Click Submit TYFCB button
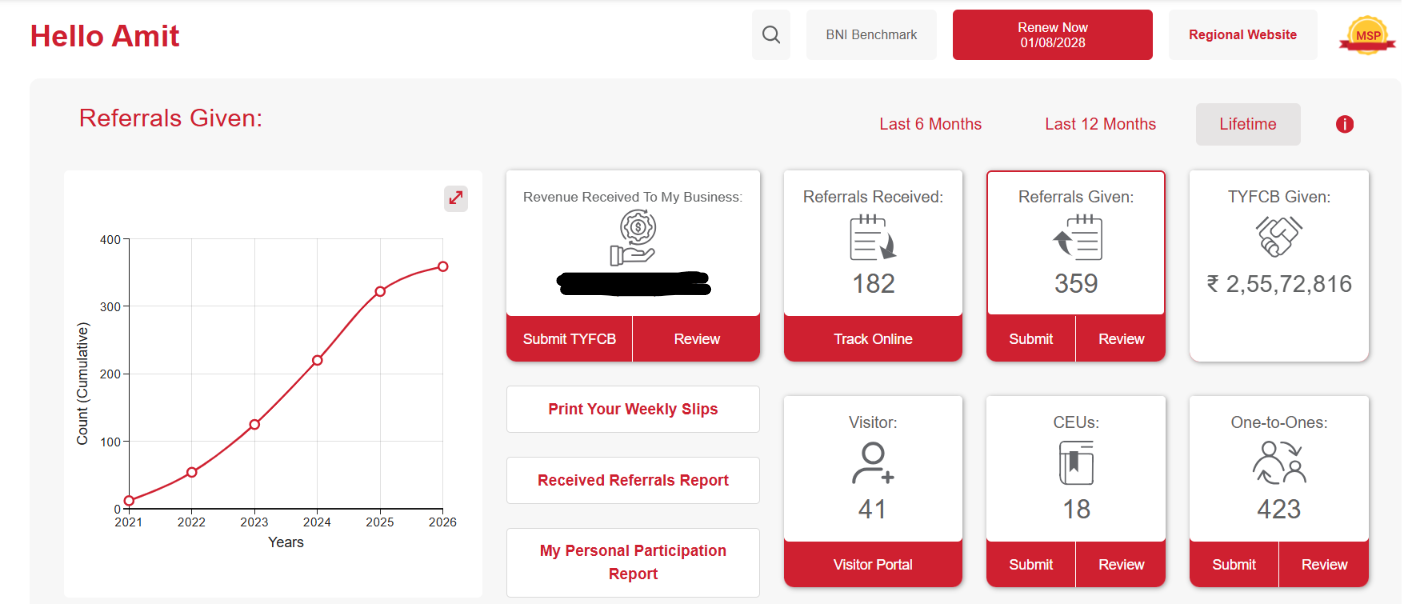 (570, 339)
